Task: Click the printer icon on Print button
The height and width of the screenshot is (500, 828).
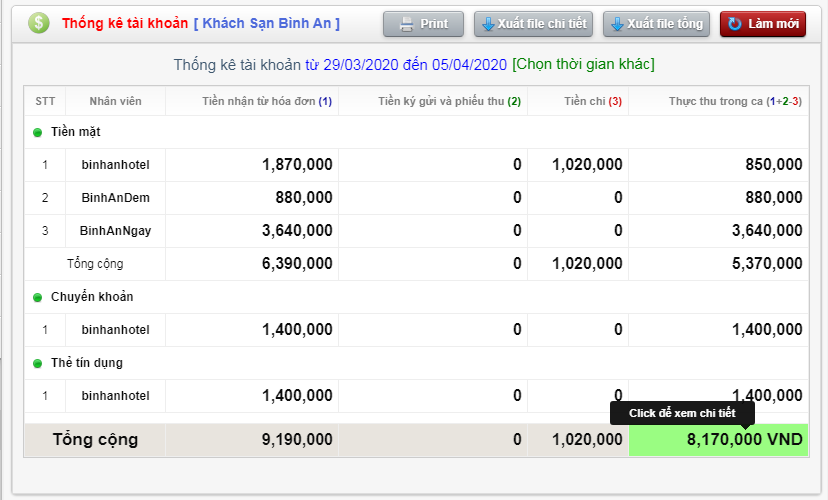Action: pyautogui.click(x=405, y=24)
